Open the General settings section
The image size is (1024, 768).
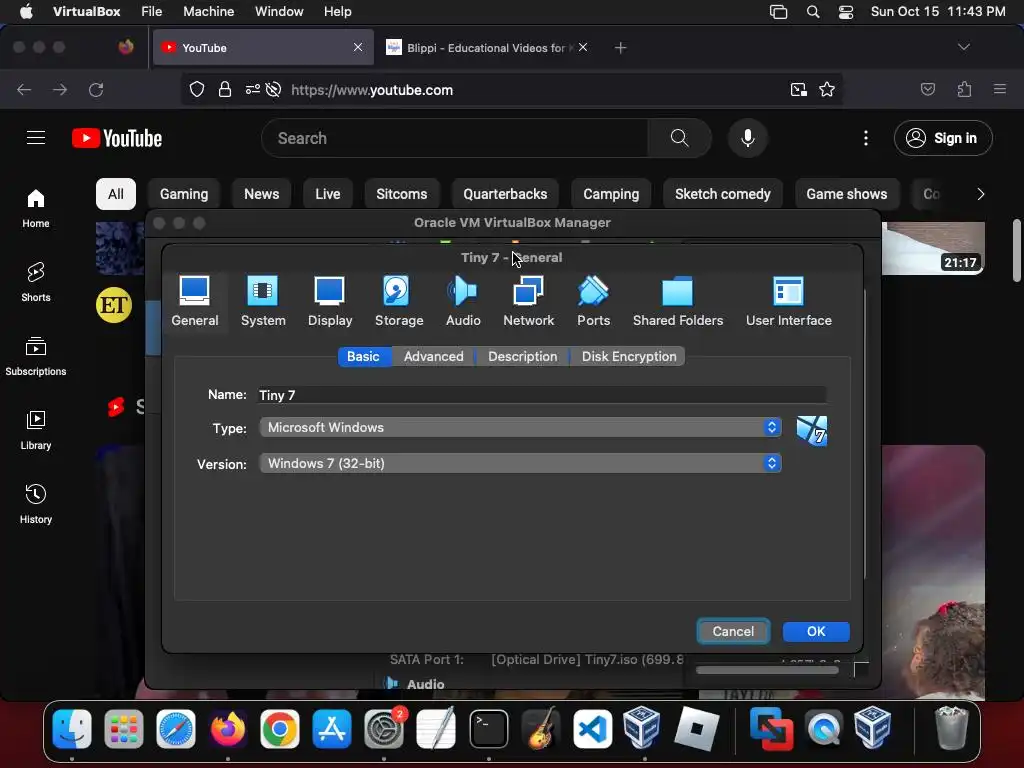coord(195,301)
